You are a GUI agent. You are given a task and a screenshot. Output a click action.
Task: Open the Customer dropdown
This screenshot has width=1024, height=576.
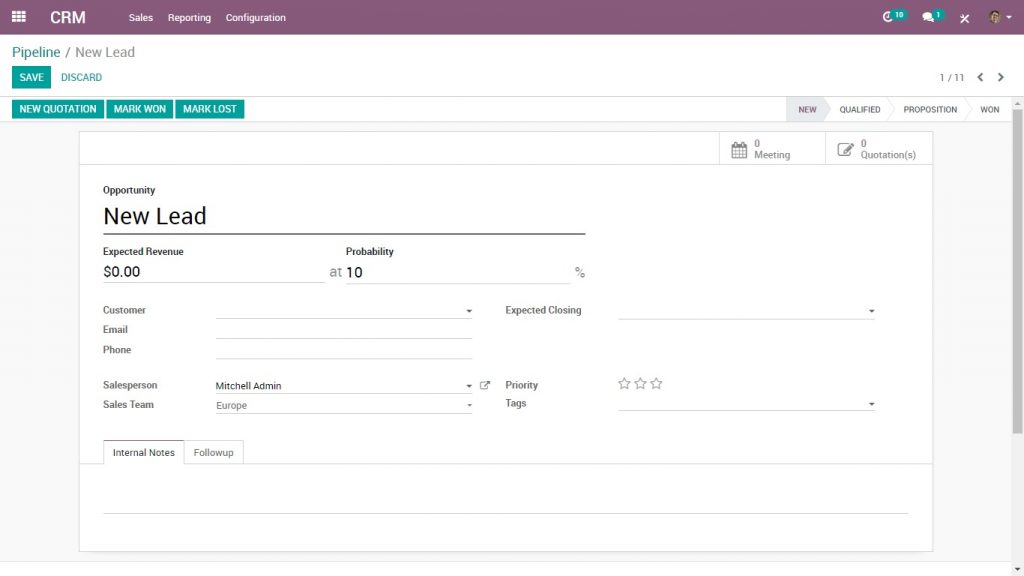[467, 310]
